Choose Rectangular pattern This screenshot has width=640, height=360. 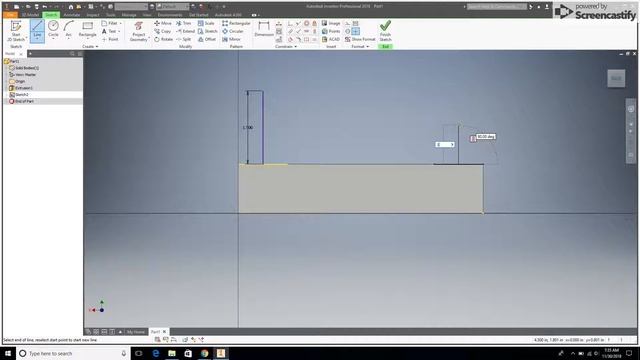click(236, 23)
